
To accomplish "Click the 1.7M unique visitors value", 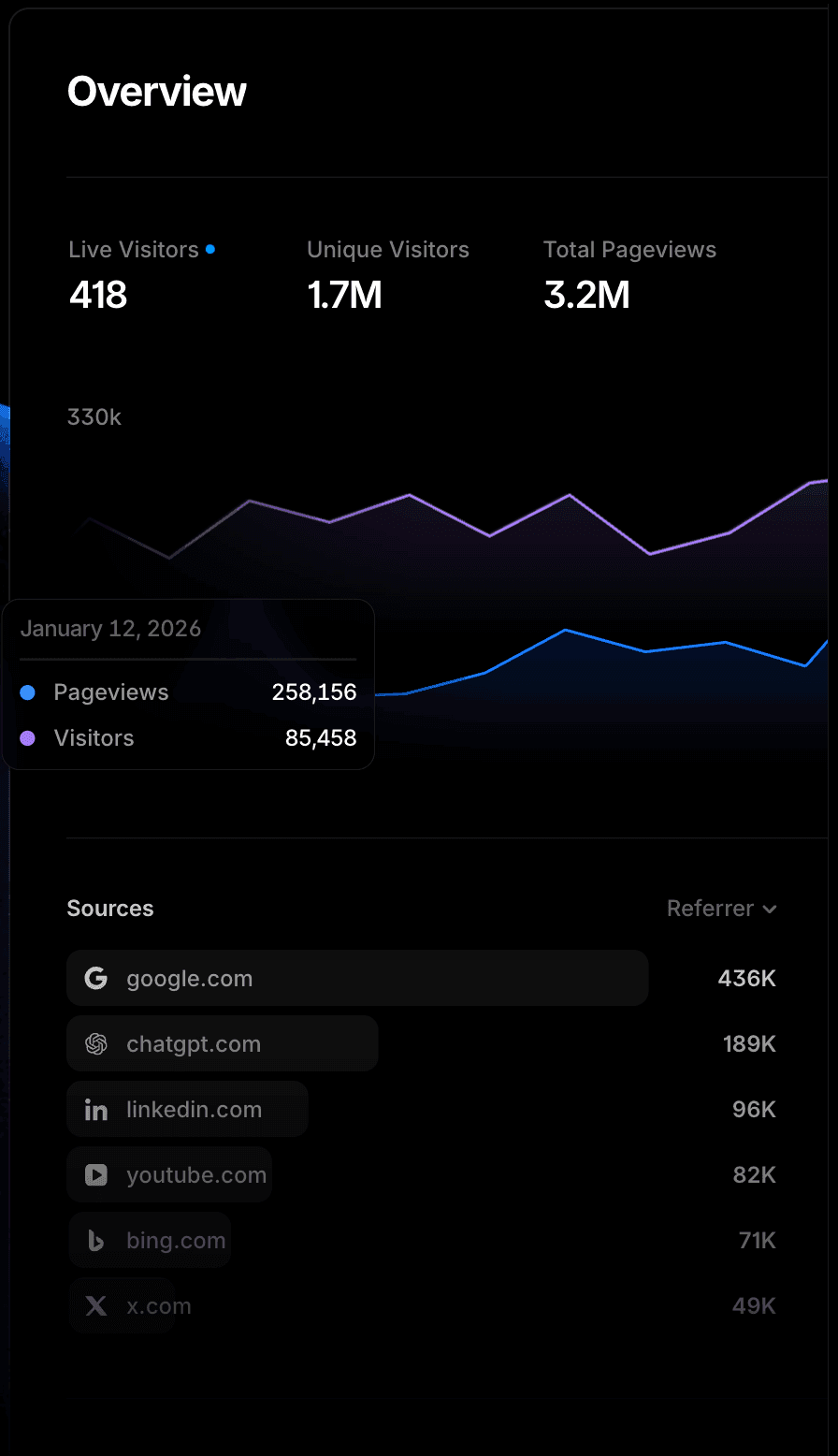I will [x=345, y=296].
